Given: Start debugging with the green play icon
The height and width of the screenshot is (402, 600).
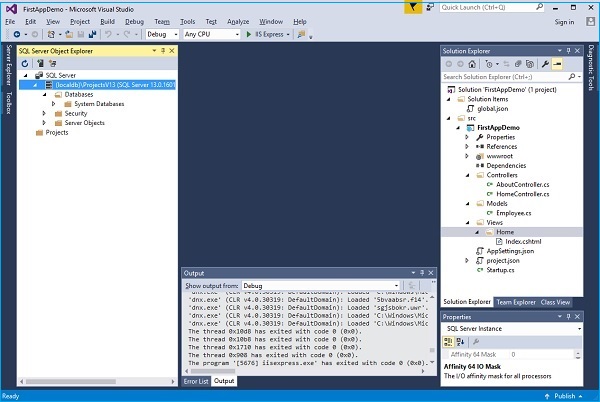Looking at the screenshot, I should click(249, 34).
